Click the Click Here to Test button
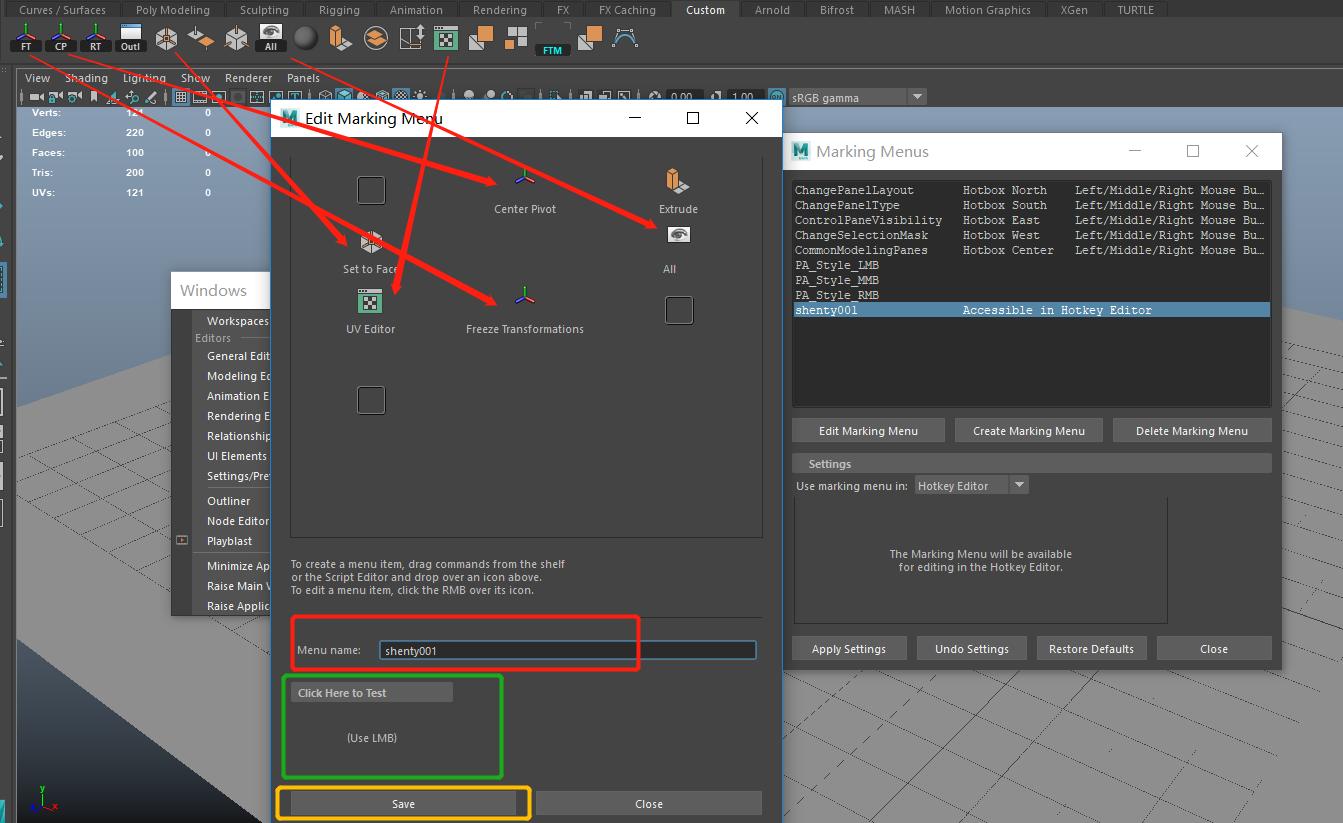The image size is (1343, 823). tap(372, 693)
